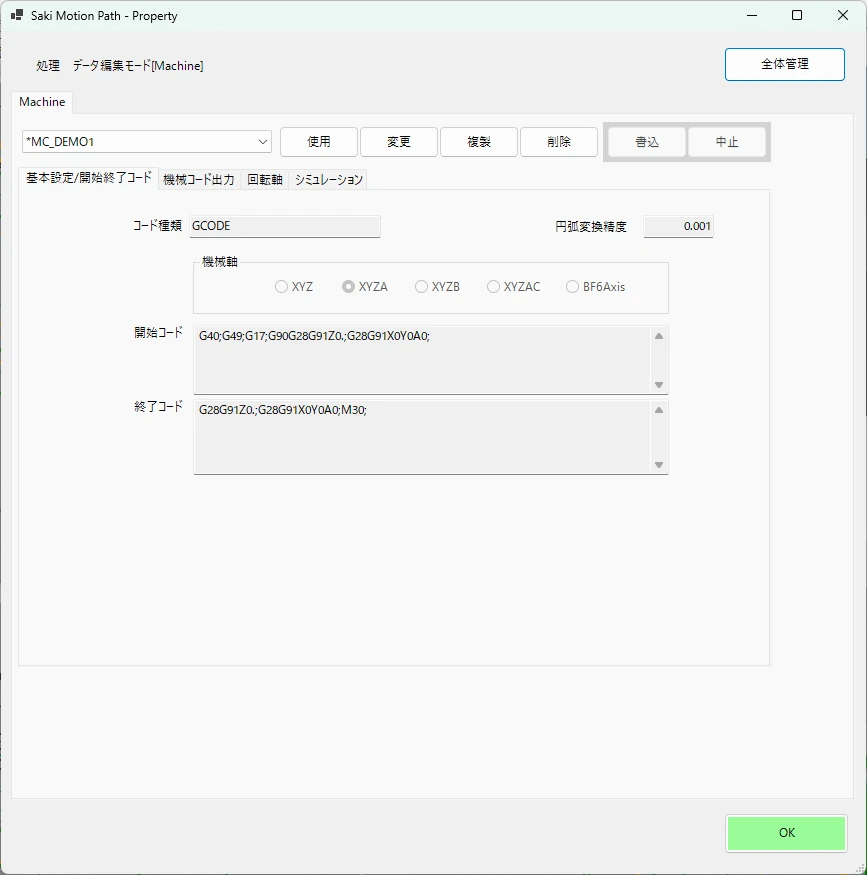The height and width of the screenshot is (875, 867).
Task: Close the Saki Motion Path Property window
Action: [843, 16]
